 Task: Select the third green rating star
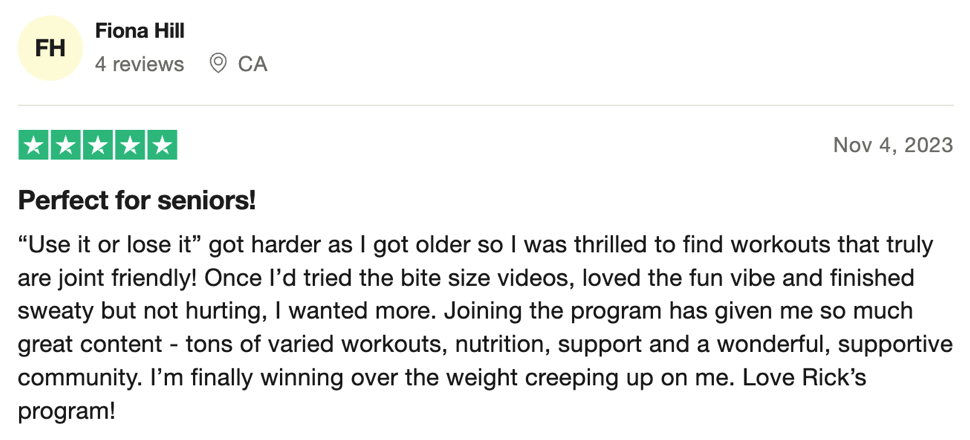pos(98,145)
